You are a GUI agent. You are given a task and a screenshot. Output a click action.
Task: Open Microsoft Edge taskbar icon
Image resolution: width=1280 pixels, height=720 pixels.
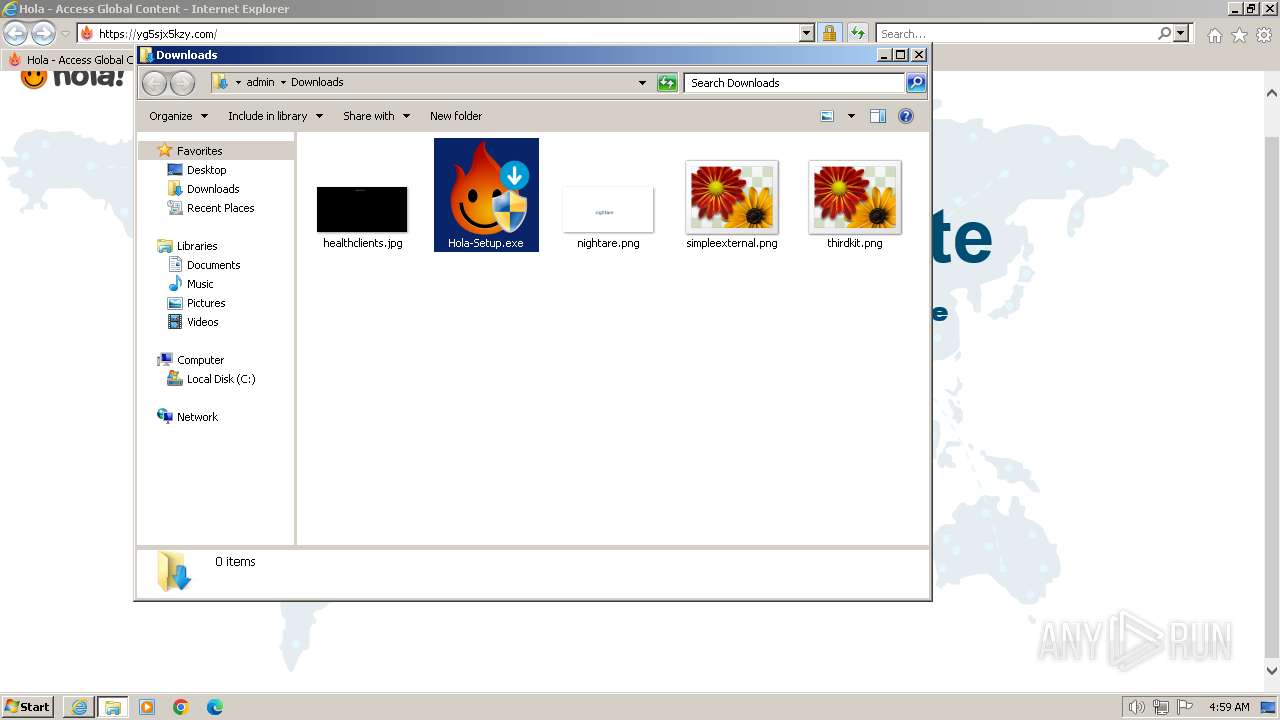pyautogui.click(x=215, y=707)
